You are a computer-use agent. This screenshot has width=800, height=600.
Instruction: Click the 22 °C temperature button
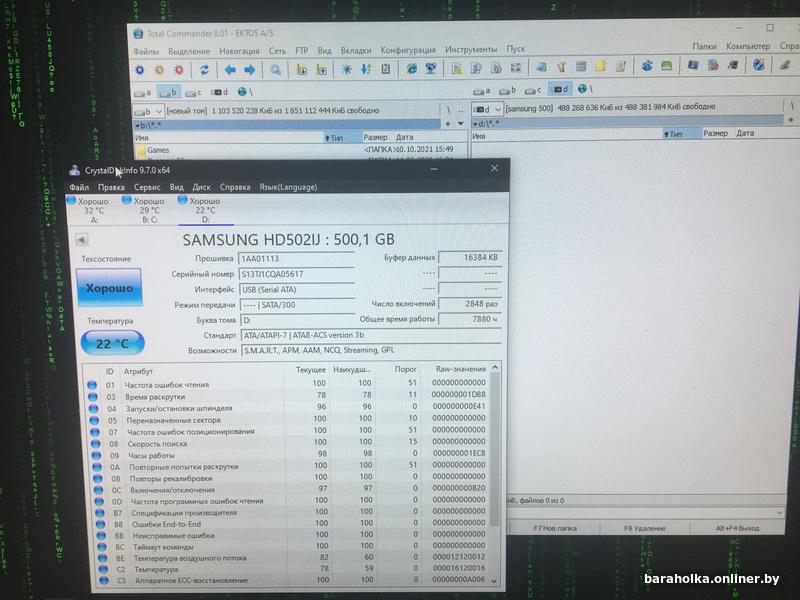[x=112, y=343]
